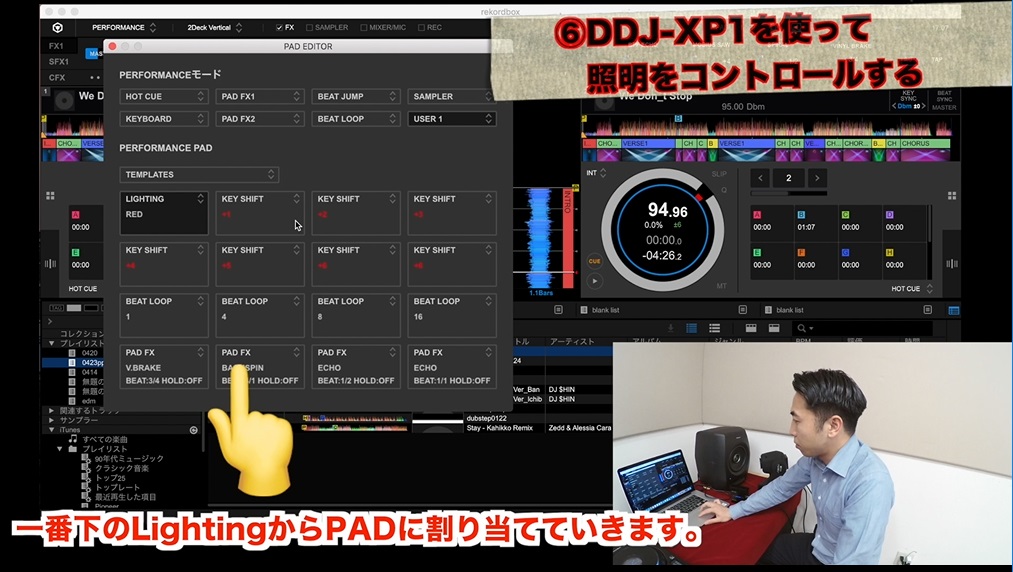Open PAD FX ECHO BEAT:1/2 pad dropdown
The height and width of the screenshot is (572, 1013).
[x=392, y=352]
